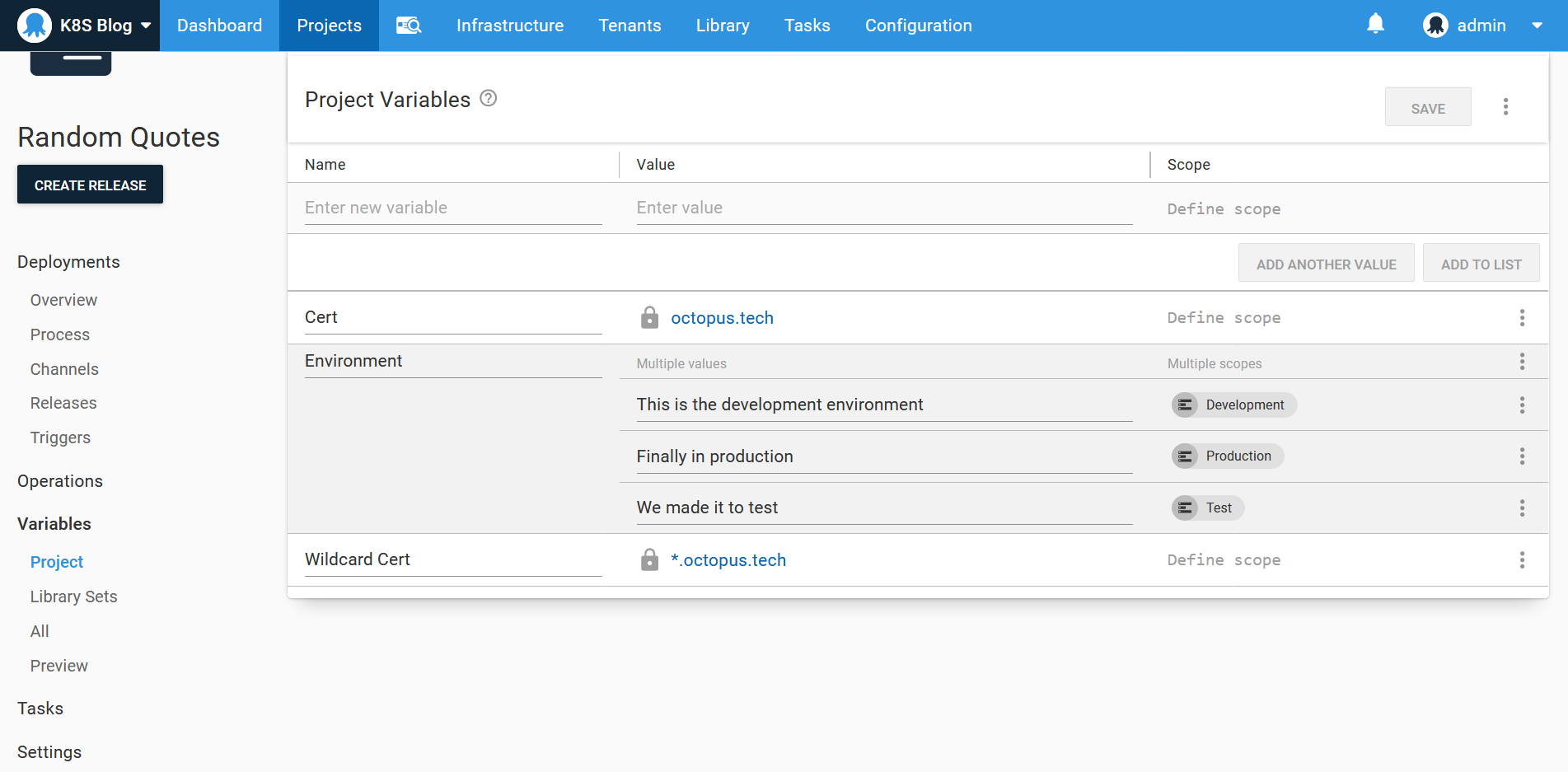Click the Enter new variable name field
This screenshot has height=772, width=1568.
pyautogui.click(x=453, y=208)
